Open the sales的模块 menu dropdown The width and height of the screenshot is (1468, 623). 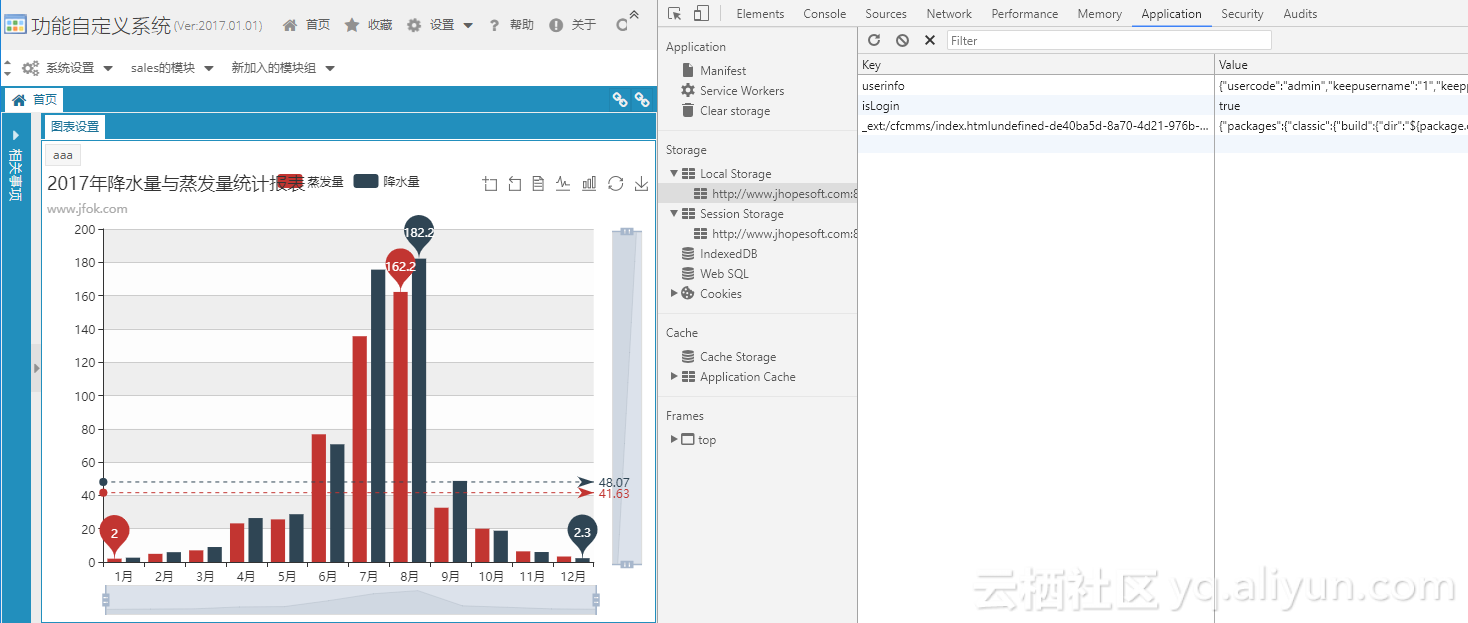click(172, 68)
